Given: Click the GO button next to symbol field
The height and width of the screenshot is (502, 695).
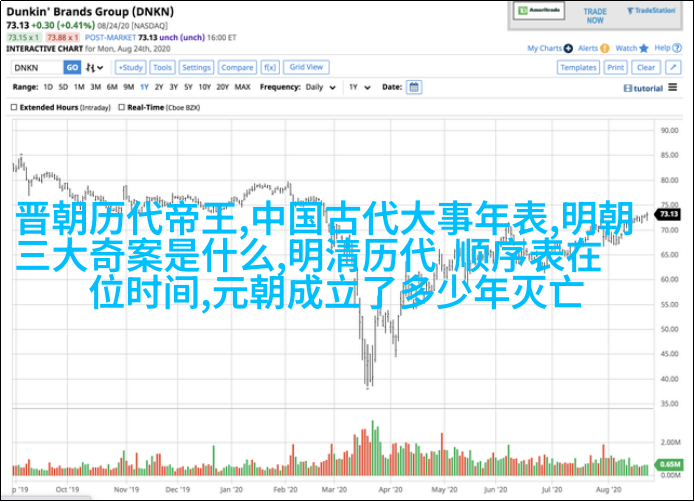Looking at the screenshot, I should [72, 68].
